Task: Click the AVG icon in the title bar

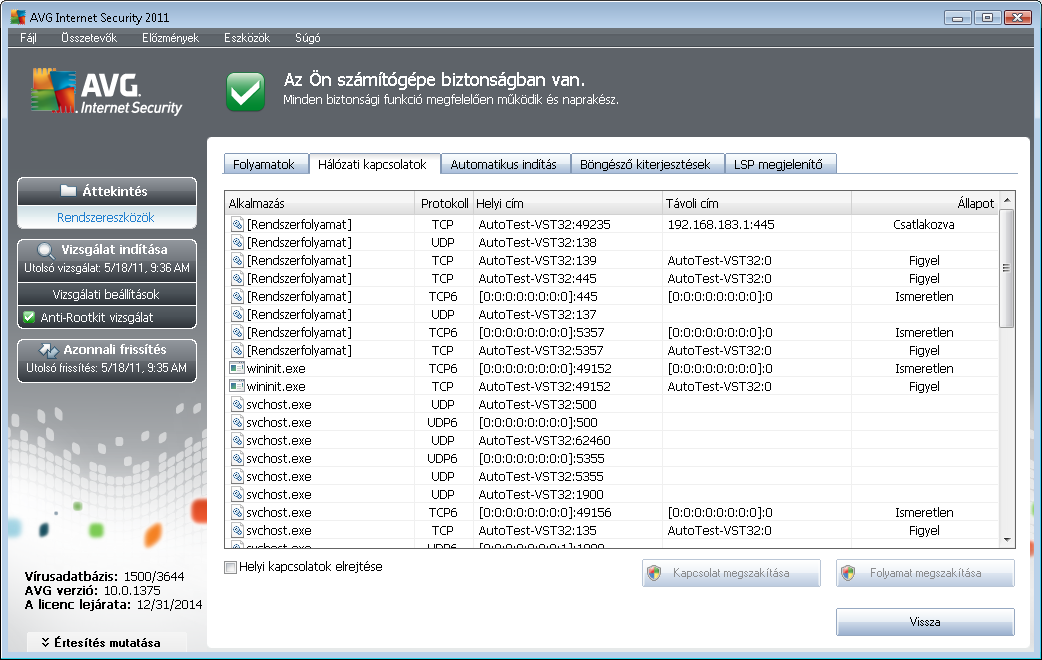Action: [18, 17]
